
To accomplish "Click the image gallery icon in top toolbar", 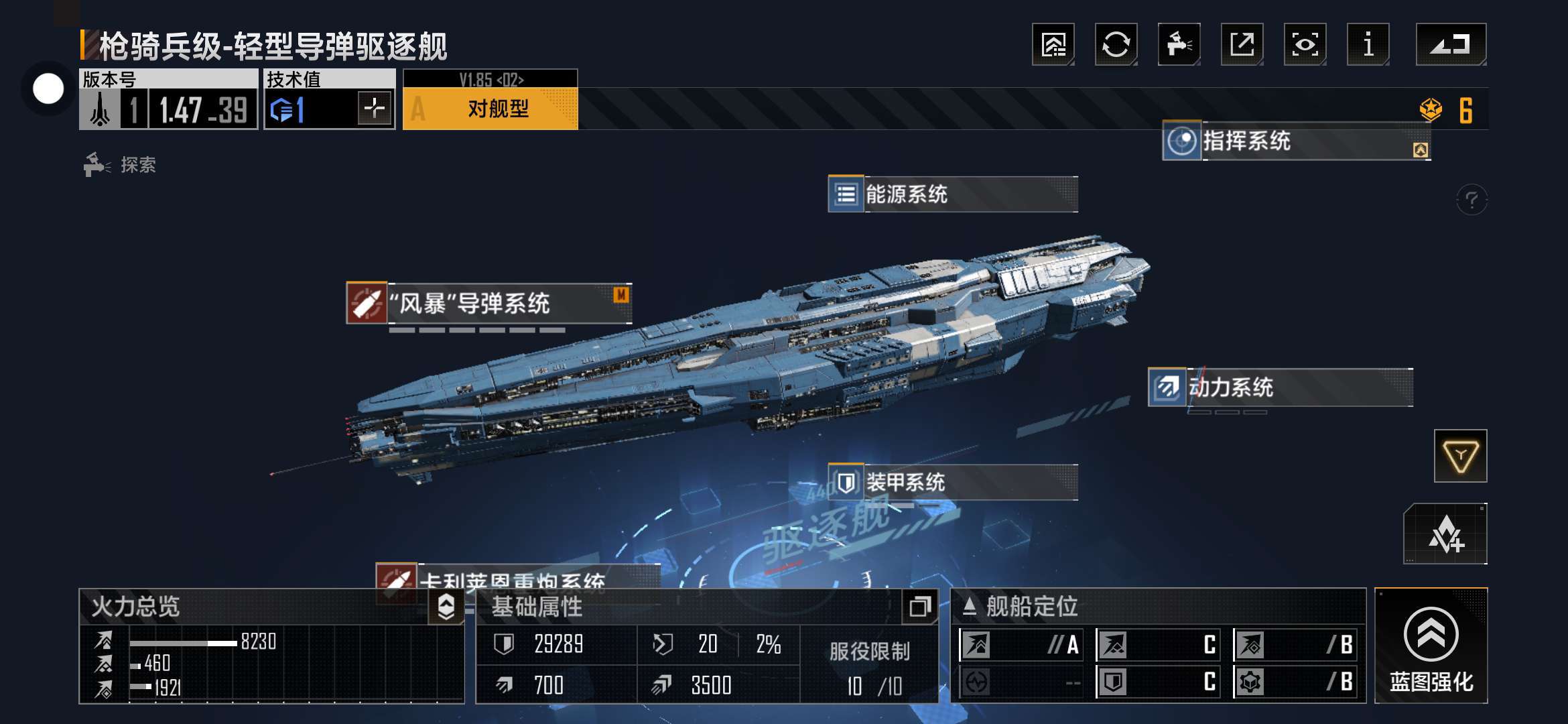I will click(1053, 44).
